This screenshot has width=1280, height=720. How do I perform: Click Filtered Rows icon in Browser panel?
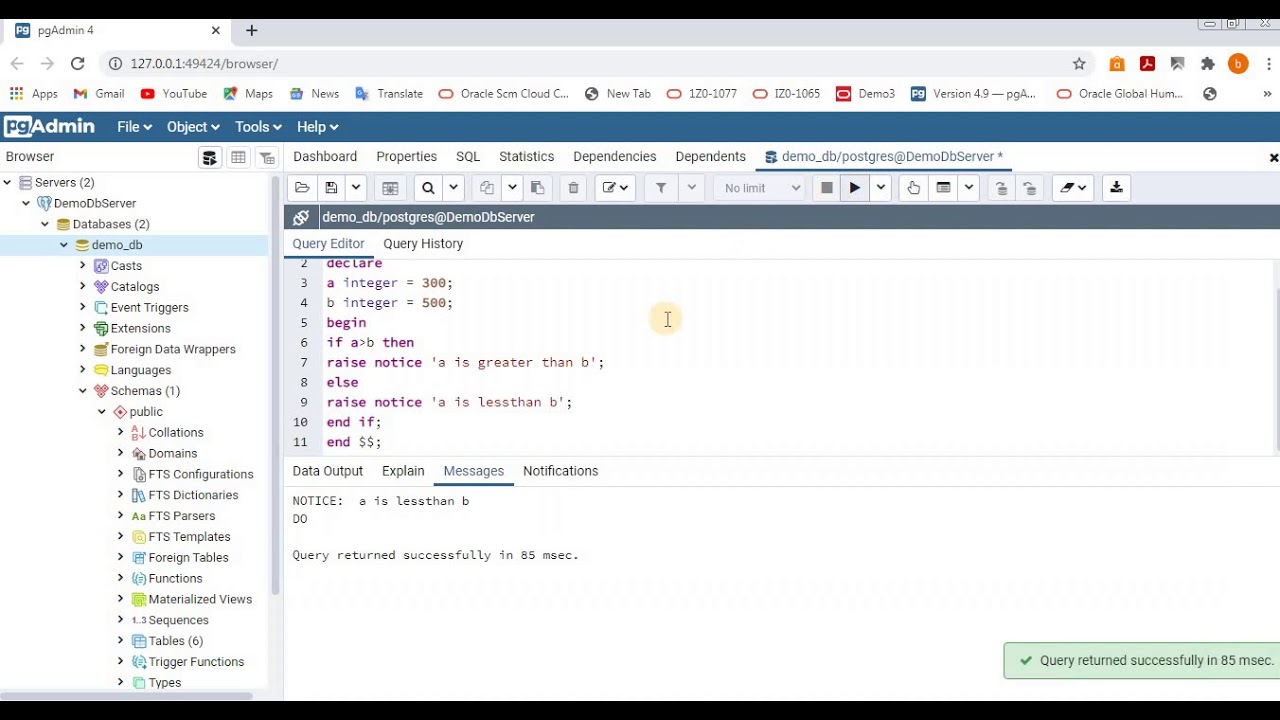267,157
